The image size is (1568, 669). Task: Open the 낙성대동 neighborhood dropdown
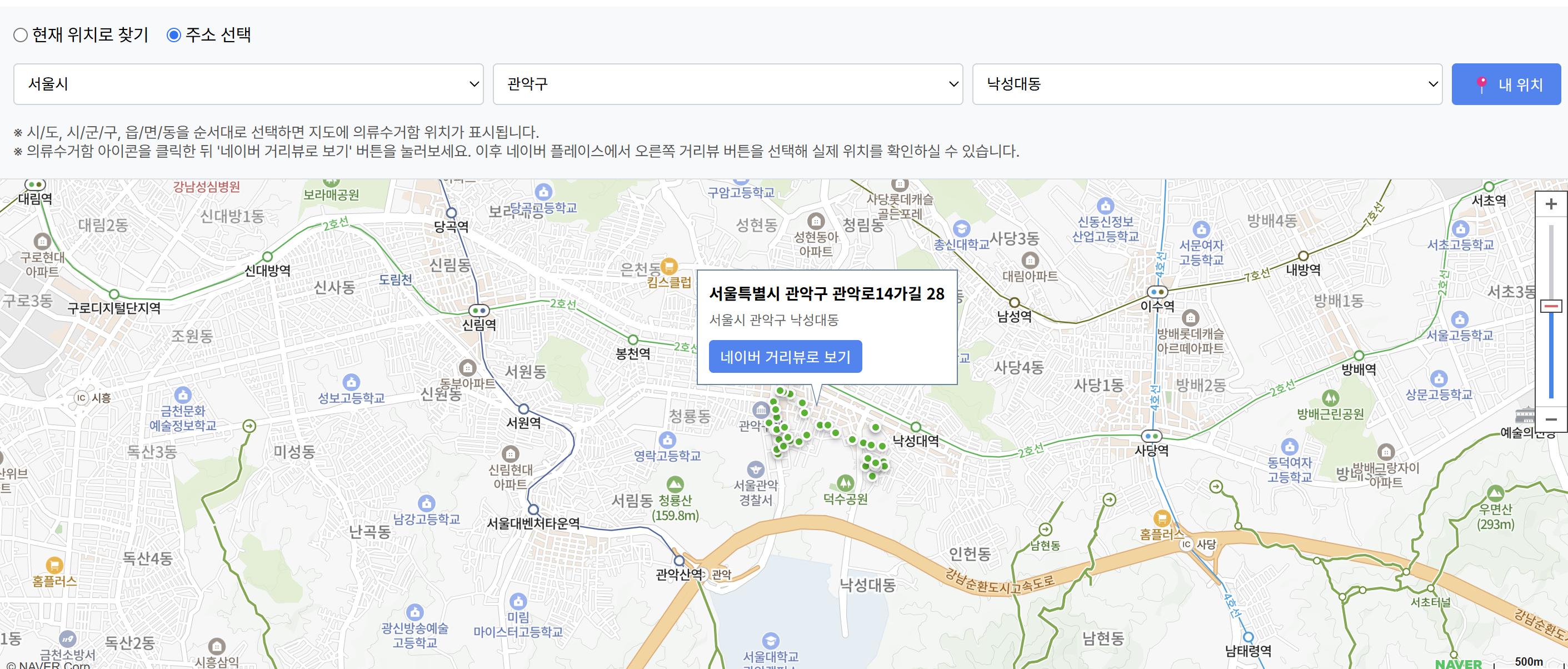click(x=1207, y=84)
